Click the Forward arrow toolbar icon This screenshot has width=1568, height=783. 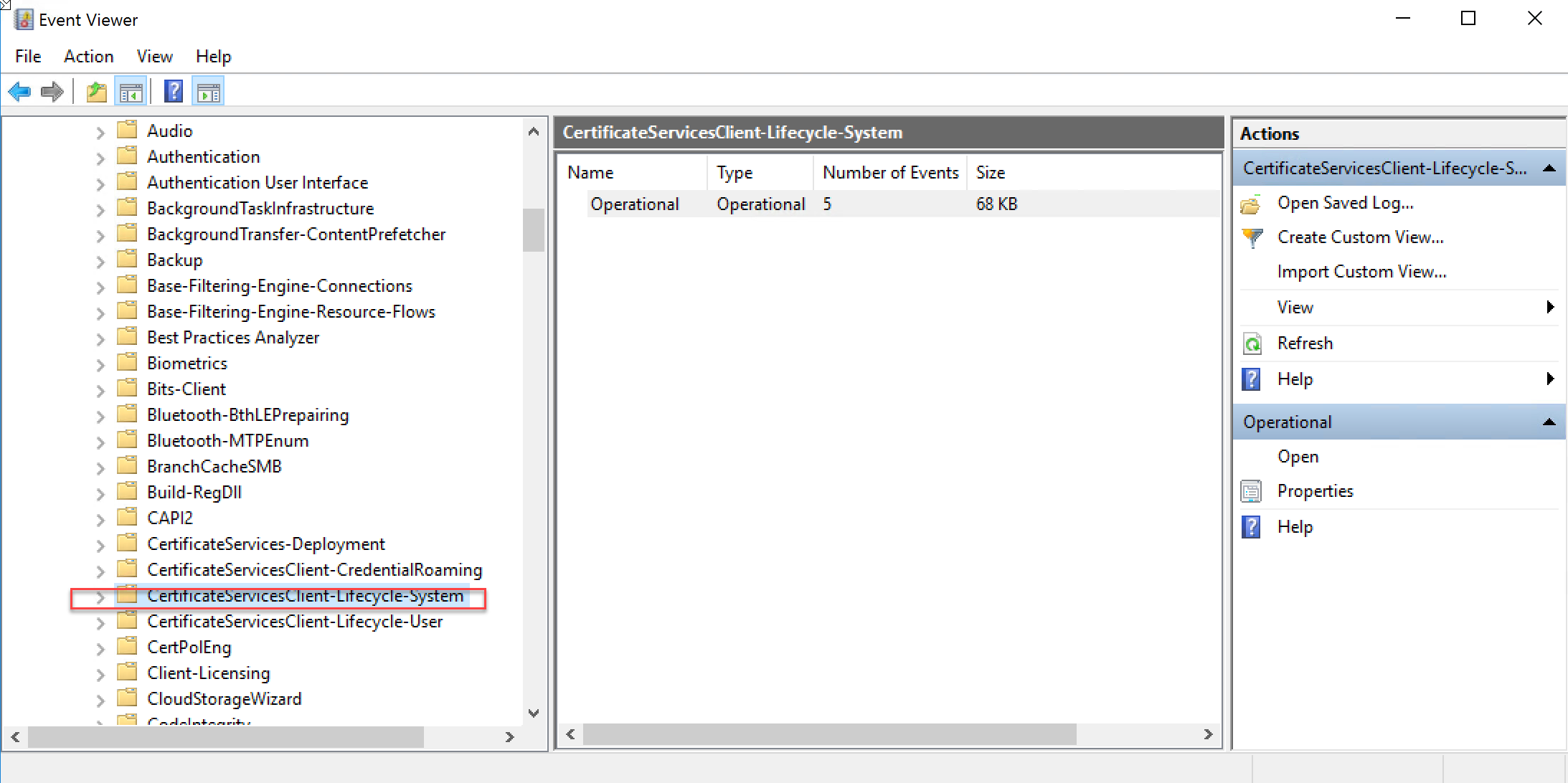[52, 92]
